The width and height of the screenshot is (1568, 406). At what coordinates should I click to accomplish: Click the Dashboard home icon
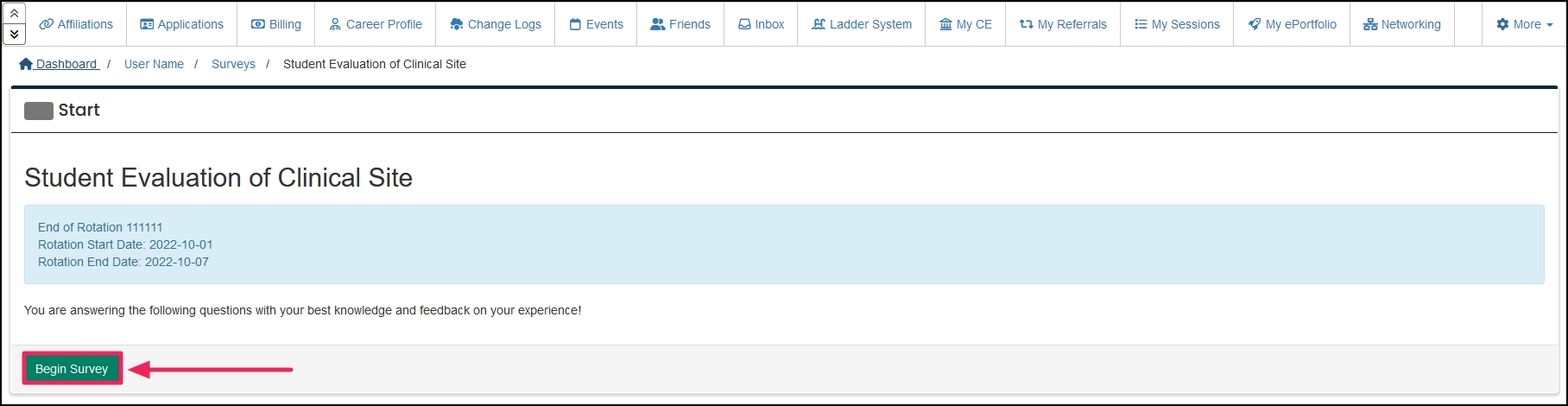[26, 64]
